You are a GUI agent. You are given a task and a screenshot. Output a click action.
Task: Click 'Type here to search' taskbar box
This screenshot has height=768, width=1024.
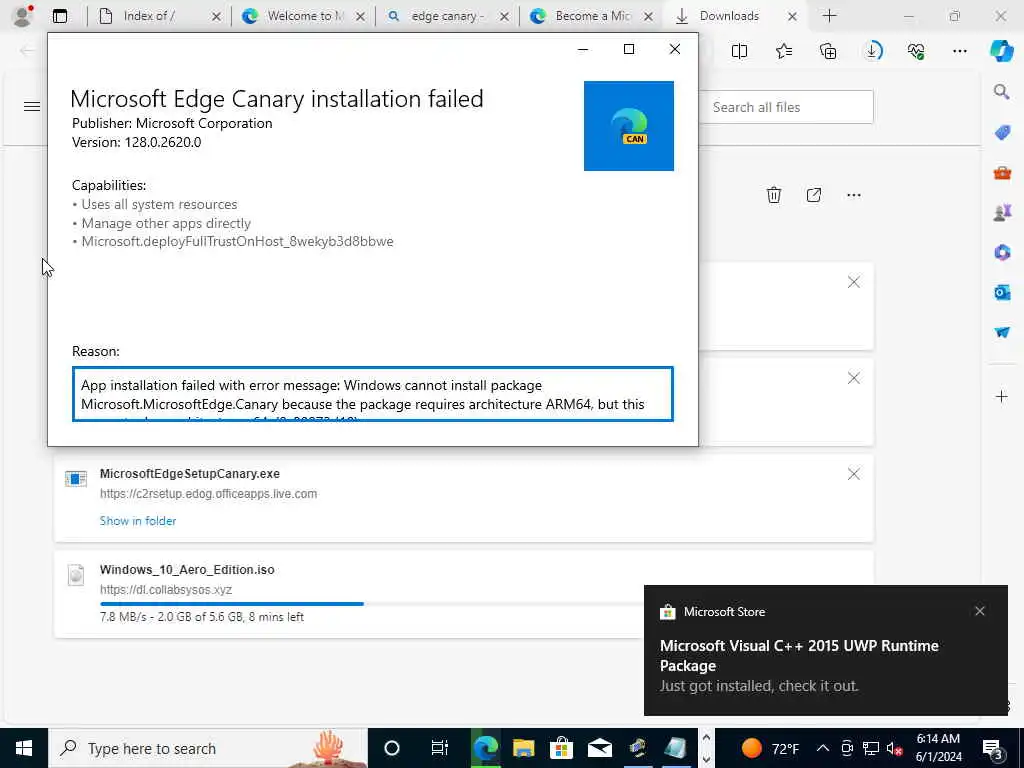[208, 748]
